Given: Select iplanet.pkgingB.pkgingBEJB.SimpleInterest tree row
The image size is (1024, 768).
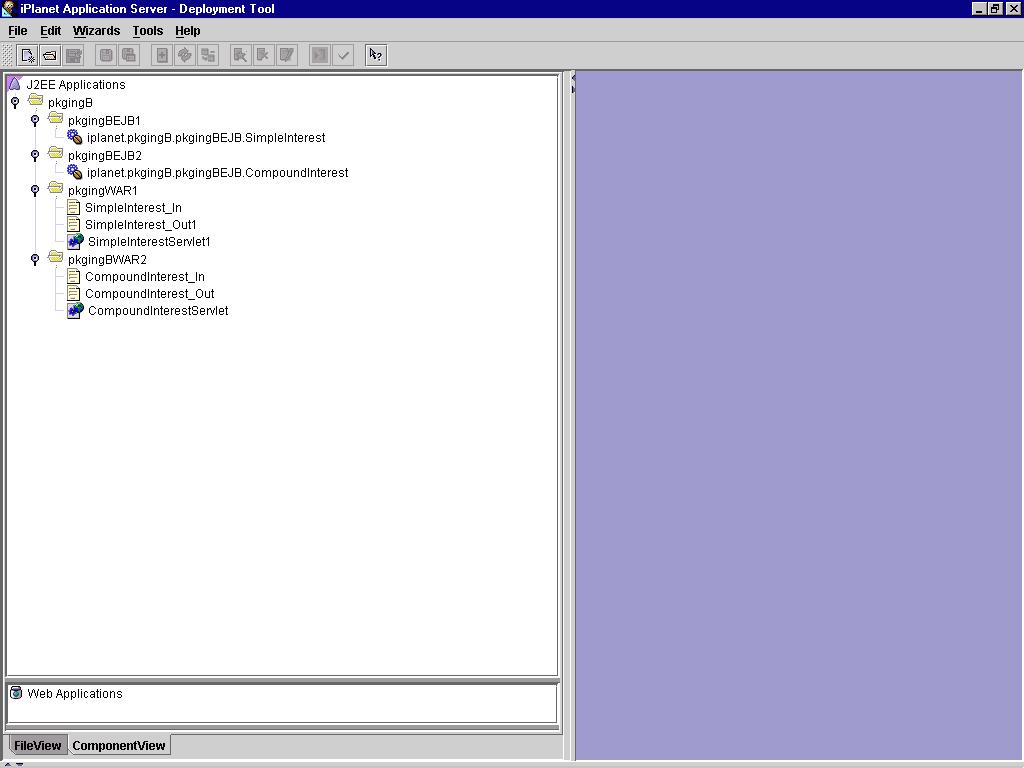Looking at the screenshot, I should click(x=206, y=138).
